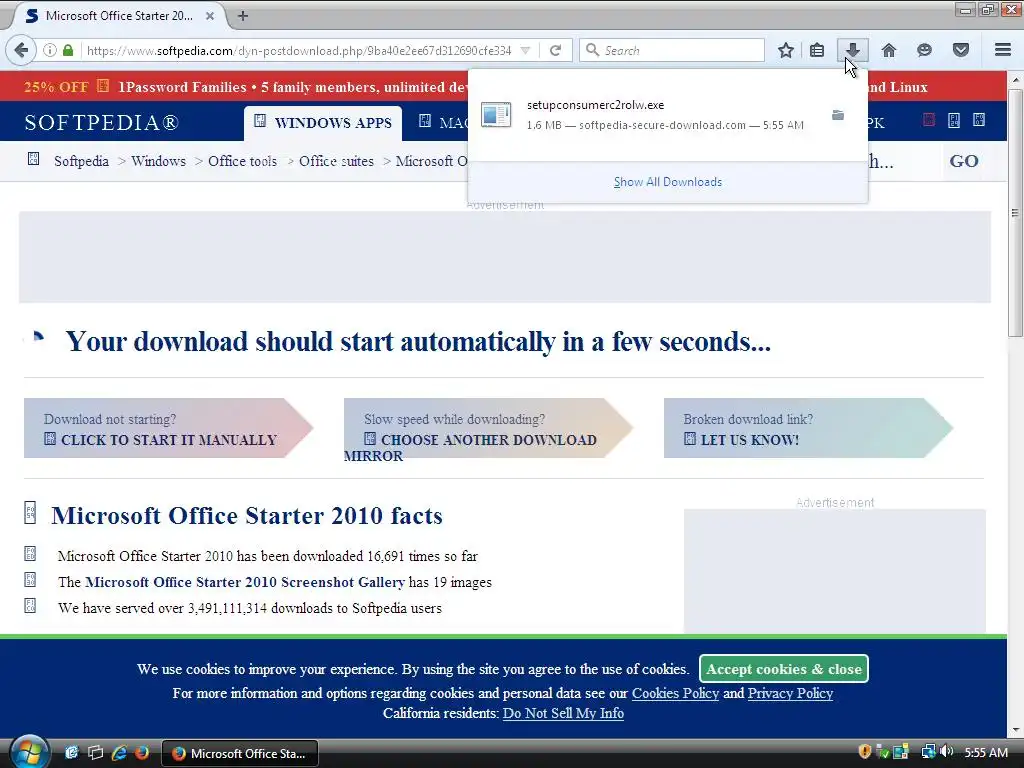Launch Internet Explorer from quick launch
The image size is (1024, 768).
pos(118,753)
